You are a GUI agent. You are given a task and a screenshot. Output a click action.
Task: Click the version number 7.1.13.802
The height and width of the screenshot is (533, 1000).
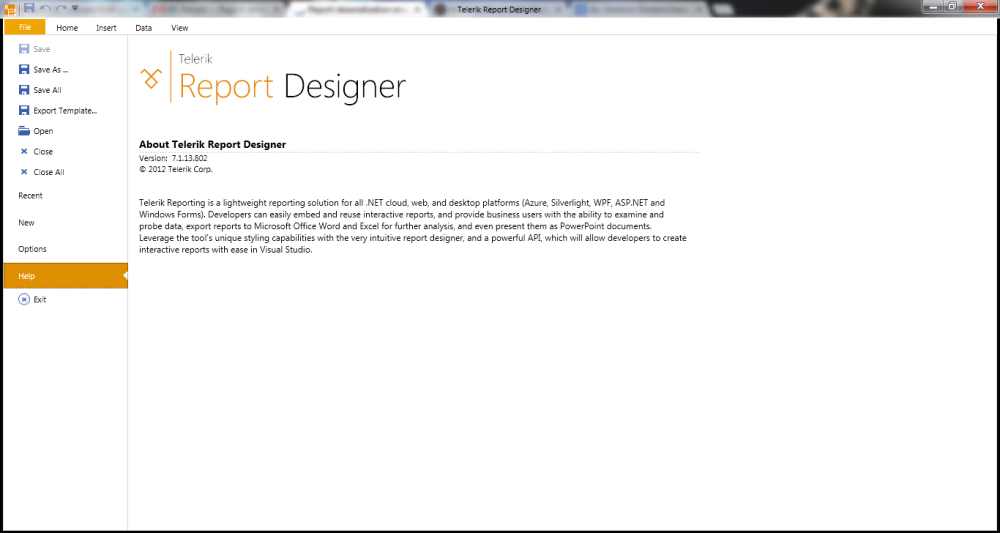pos(189,158)
